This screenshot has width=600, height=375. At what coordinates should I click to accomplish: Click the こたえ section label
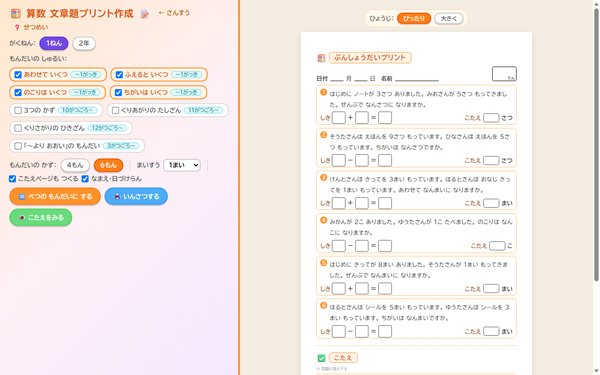(343, 358)
